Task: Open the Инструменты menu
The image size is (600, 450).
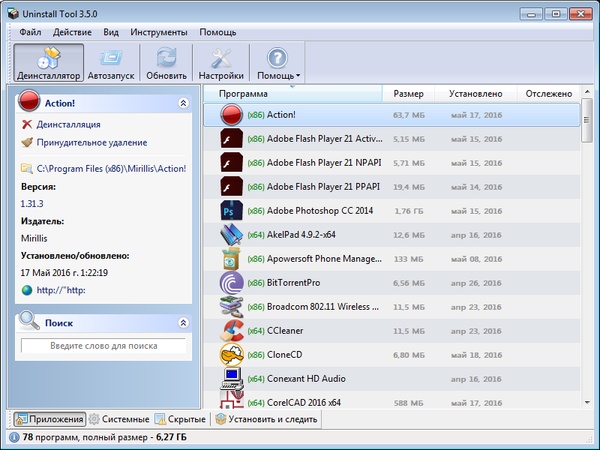Action: click(159, 33)
